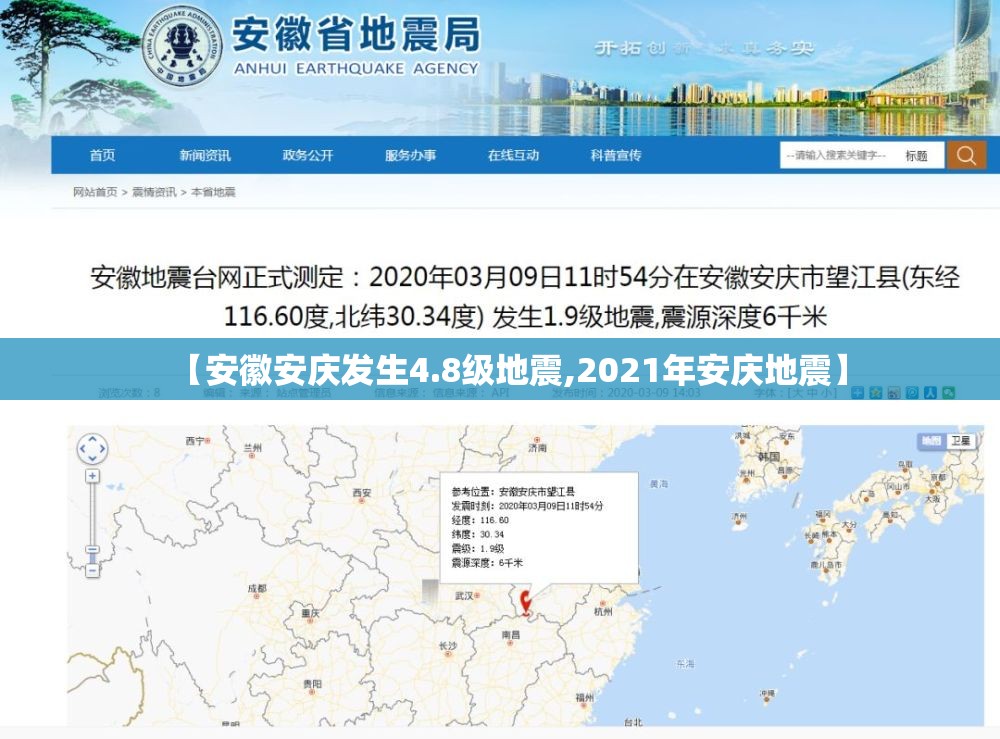Select 科普宣传 in the navigation bar
1000x739 pixels.
(x=616, y=155)
